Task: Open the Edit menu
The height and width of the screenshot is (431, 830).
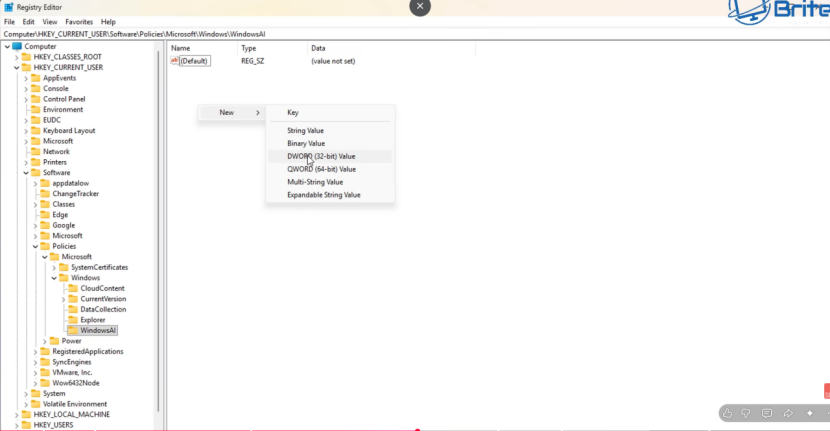Action: tap(29, 22)
